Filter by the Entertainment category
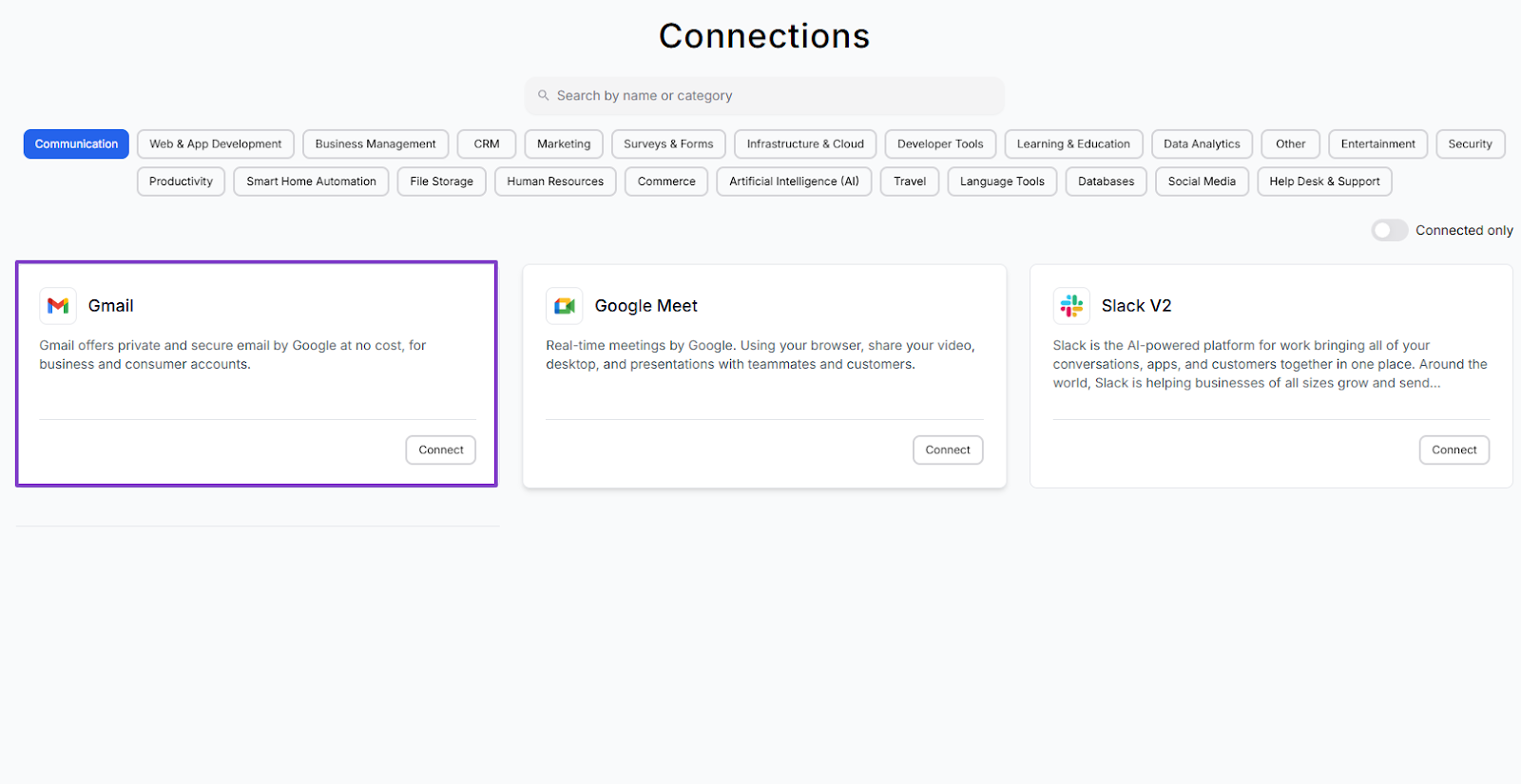 click(x=1378, y=144)
